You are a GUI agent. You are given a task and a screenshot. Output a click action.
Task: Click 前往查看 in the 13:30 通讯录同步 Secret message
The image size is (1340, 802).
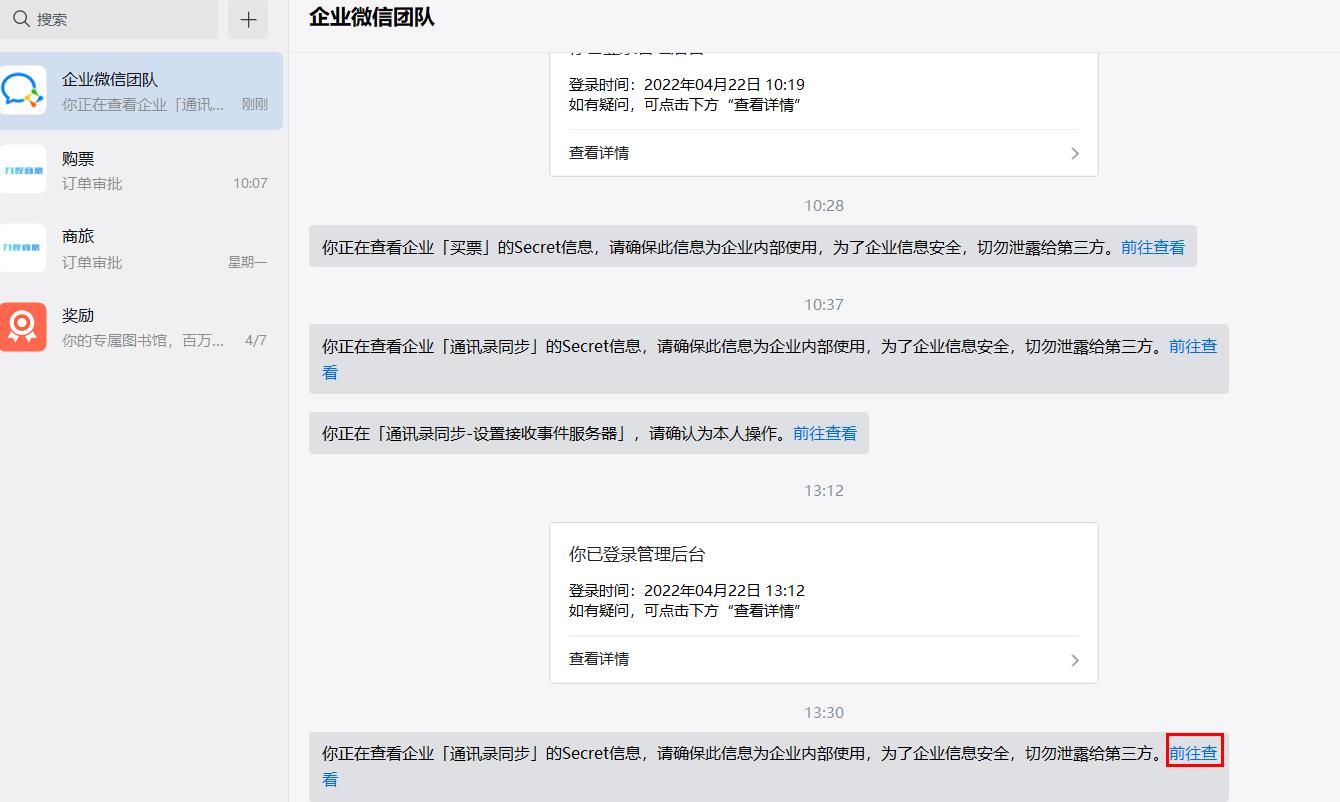tap(1194, 753)
